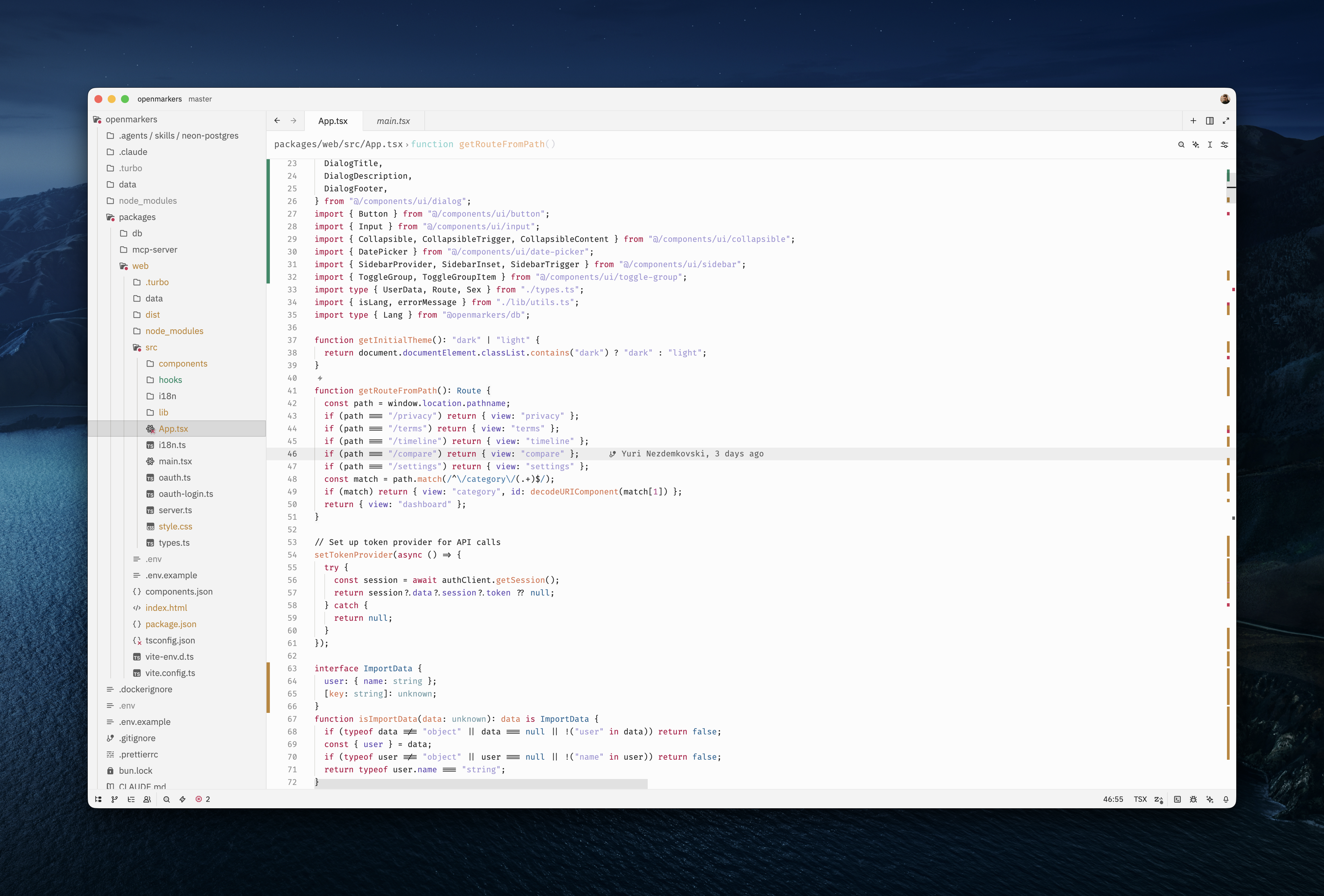Image resolution: width=1324 pixels, height=896 pixels.
Task: Expand the components folder
Action: (x=176, y=363)
